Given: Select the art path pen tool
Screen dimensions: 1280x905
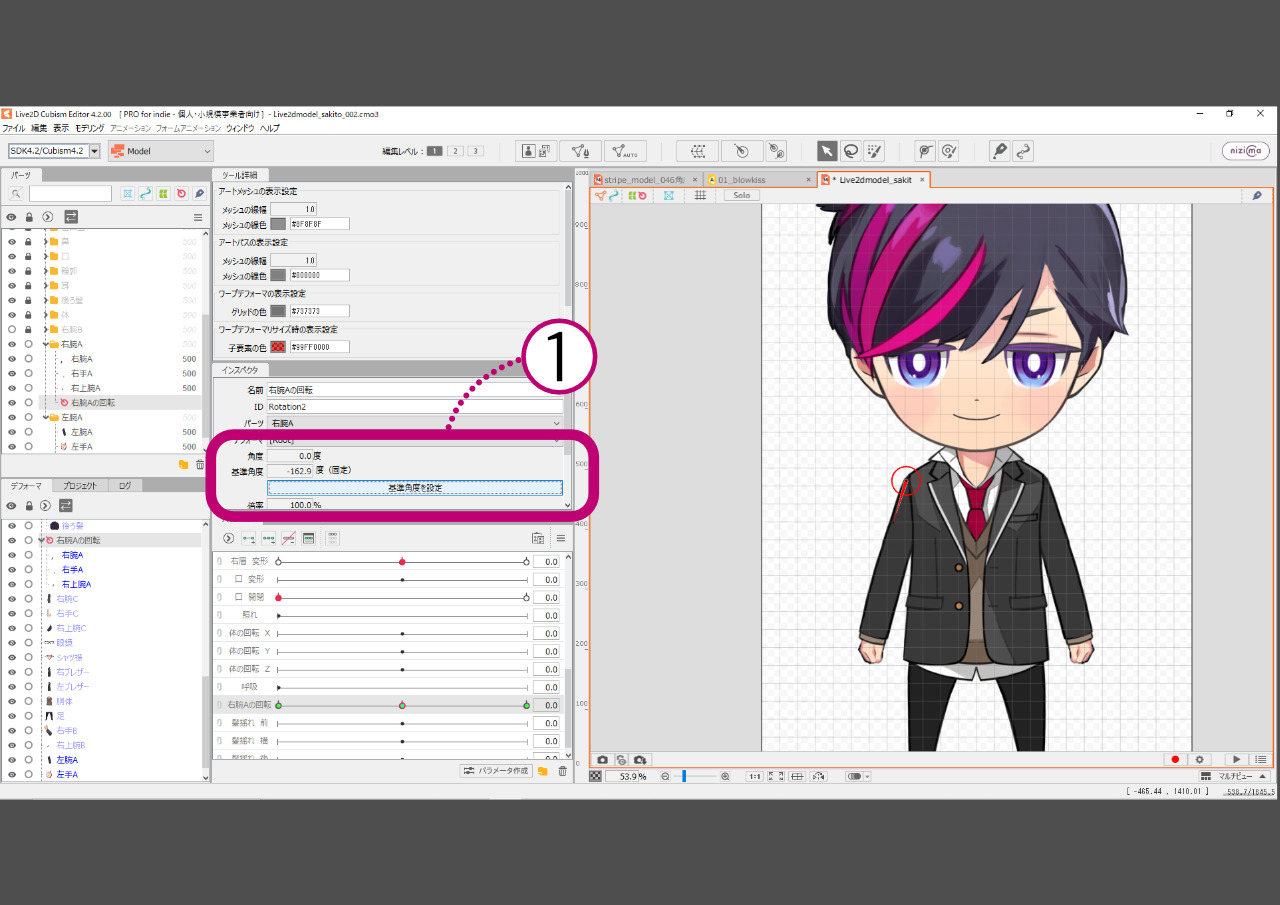Looking at the screenshot, I should pos(999,151).
